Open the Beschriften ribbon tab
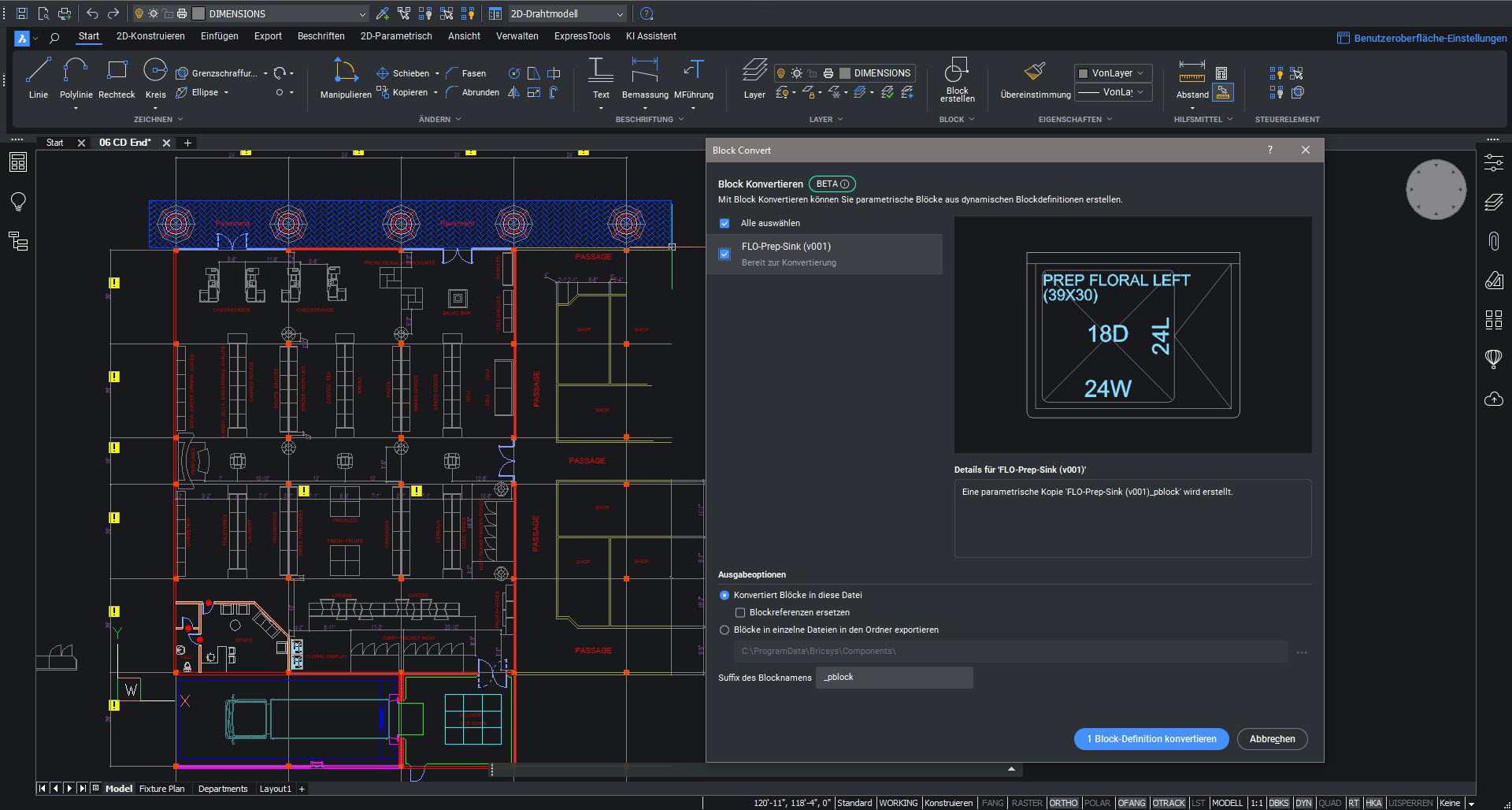Screen dimensions: 1512x810 pyautogui.click(x=321, y=36)
